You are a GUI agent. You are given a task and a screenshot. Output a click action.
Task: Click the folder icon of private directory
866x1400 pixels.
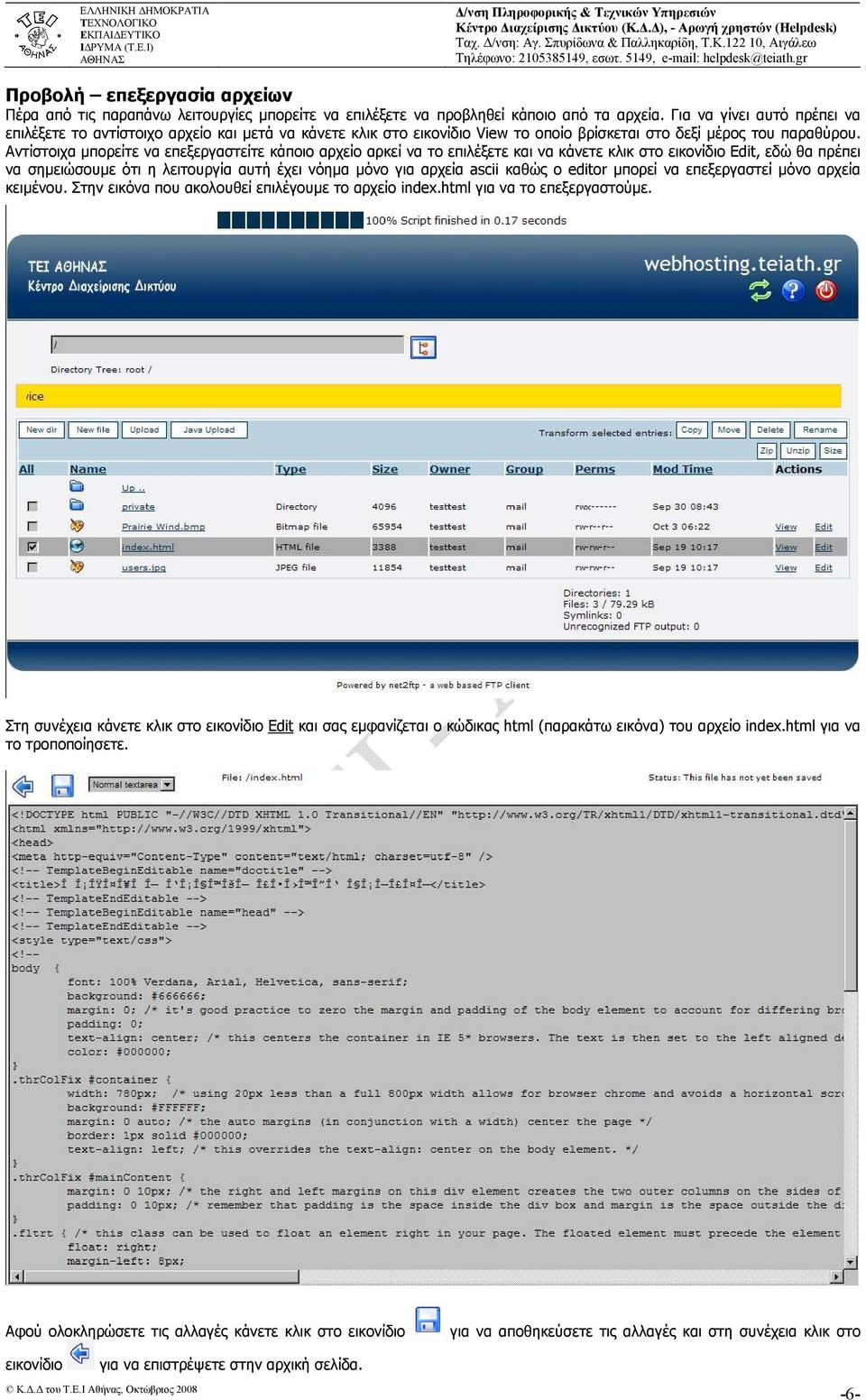(x=77, y=505)
